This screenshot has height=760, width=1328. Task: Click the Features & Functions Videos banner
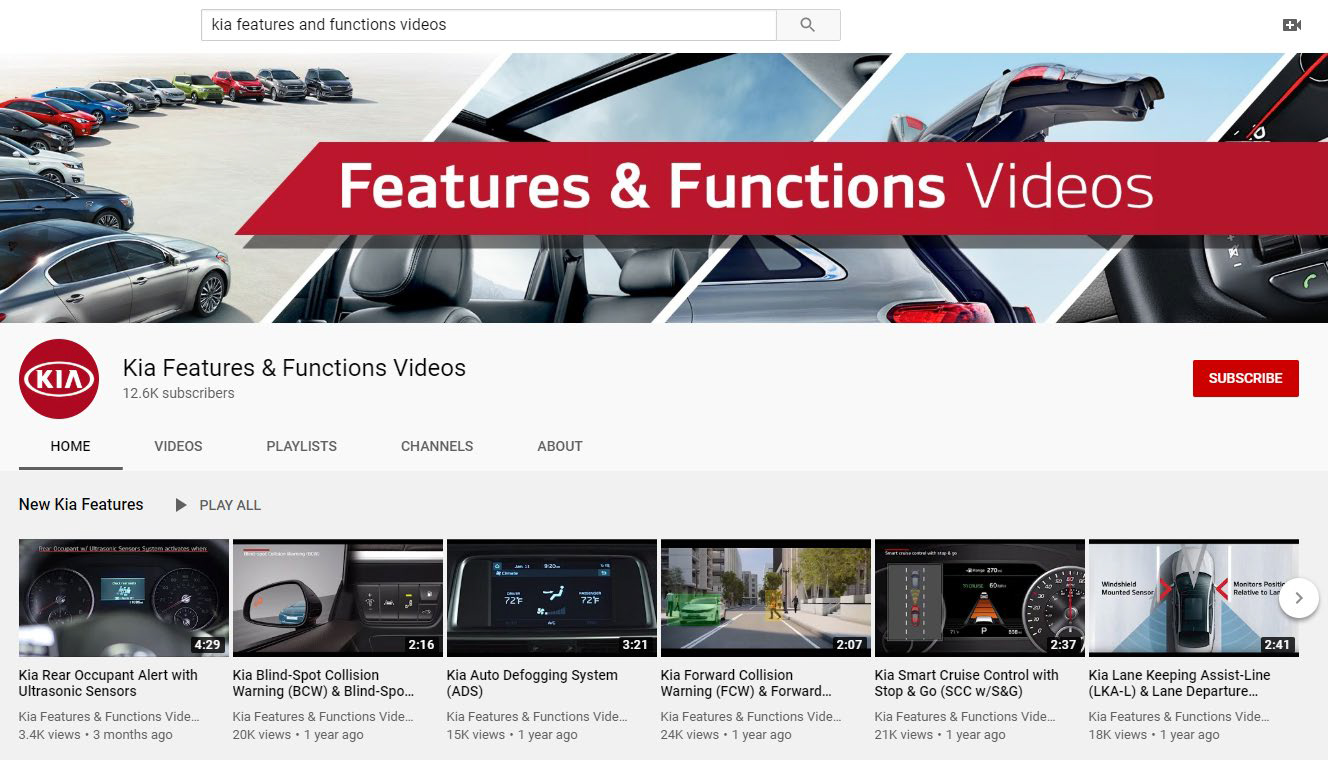coord(664,188)
